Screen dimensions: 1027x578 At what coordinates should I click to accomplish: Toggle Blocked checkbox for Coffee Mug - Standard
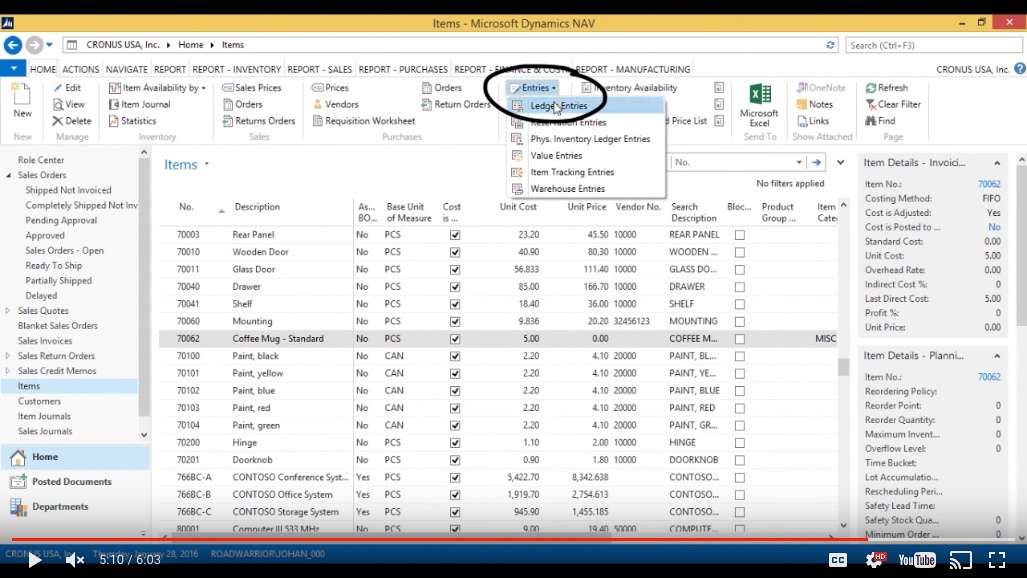(x=739, y=339)
